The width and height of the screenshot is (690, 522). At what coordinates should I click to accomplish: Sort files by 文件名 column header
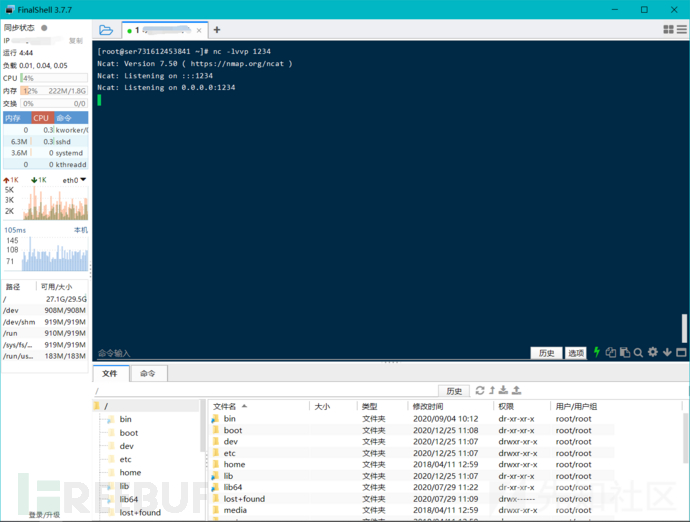click(x=225, y=407)
